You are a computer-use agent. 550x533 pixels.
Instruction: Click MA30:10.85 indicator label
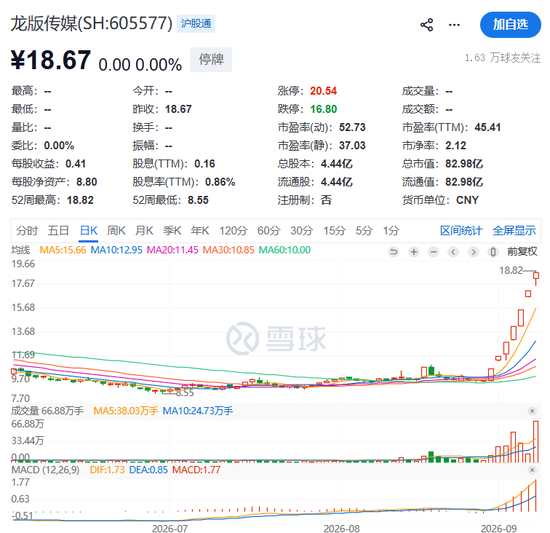229,250
